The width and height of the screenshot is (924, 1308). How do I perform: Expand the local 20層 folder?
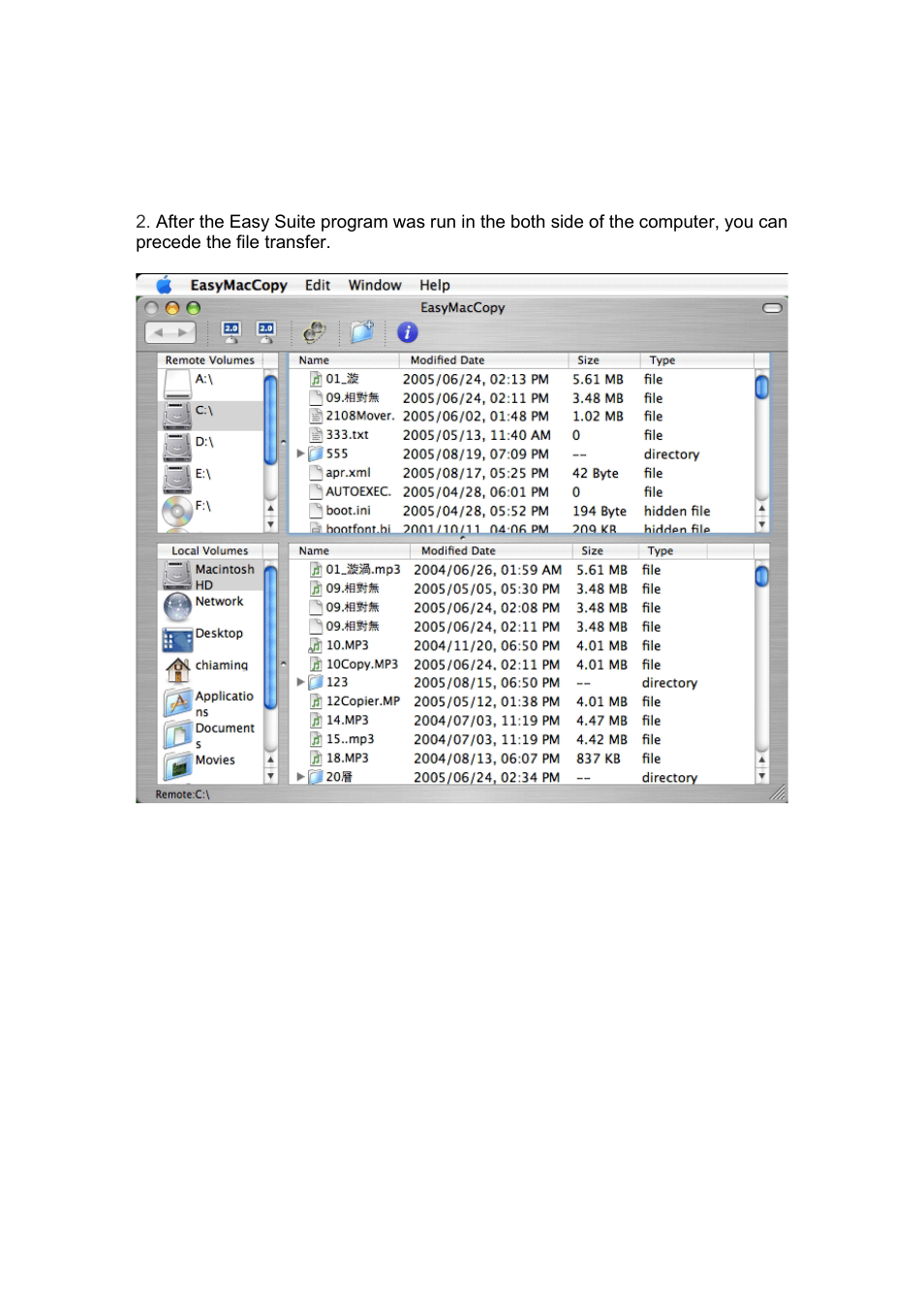[x=300, y=777]
